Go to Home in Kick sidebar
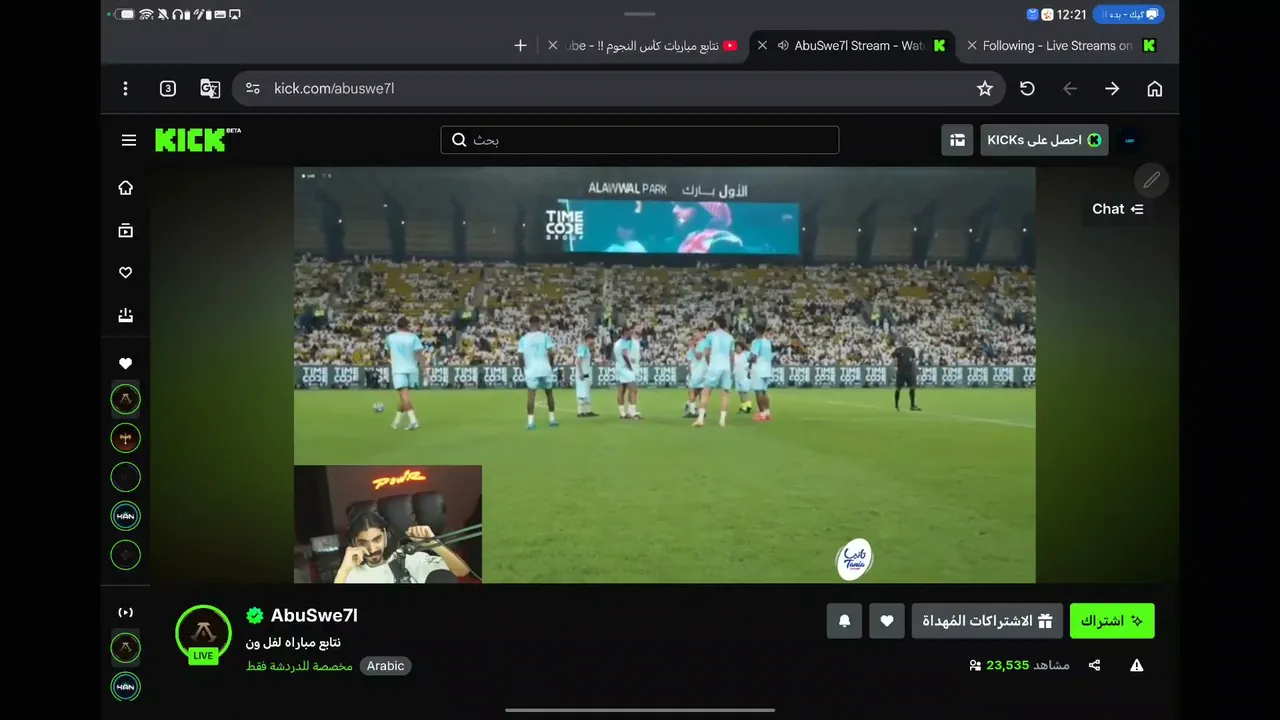Viewport: 1280px width, 720px height. tap(125, 188)
